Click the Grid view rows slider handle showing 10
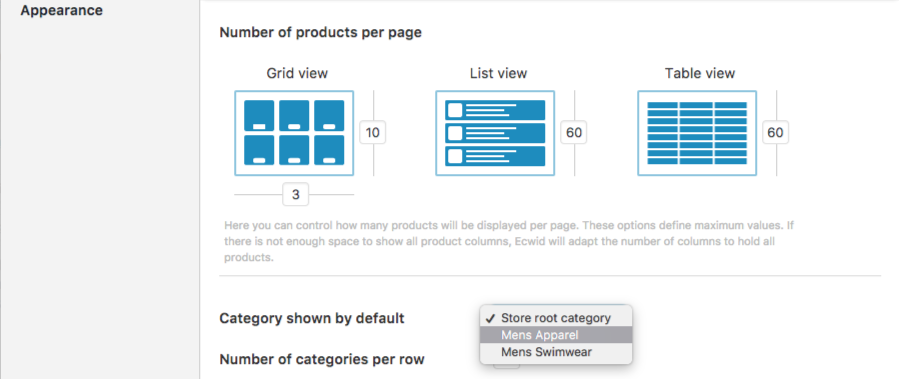Viewport: 899px width, 379px height. (x=373, y=133)
